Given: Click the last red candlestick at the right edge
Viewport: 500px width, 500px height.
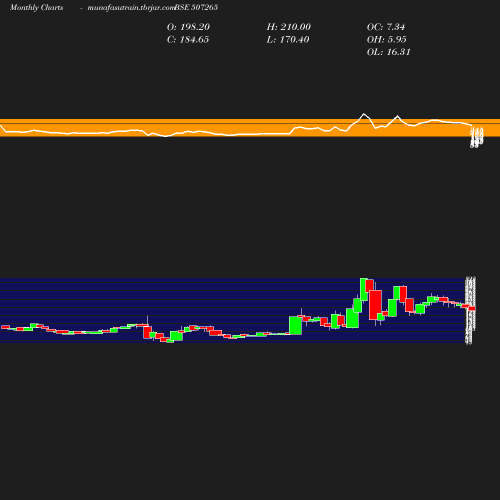Looking at the screenshot, I should point(472,309).
